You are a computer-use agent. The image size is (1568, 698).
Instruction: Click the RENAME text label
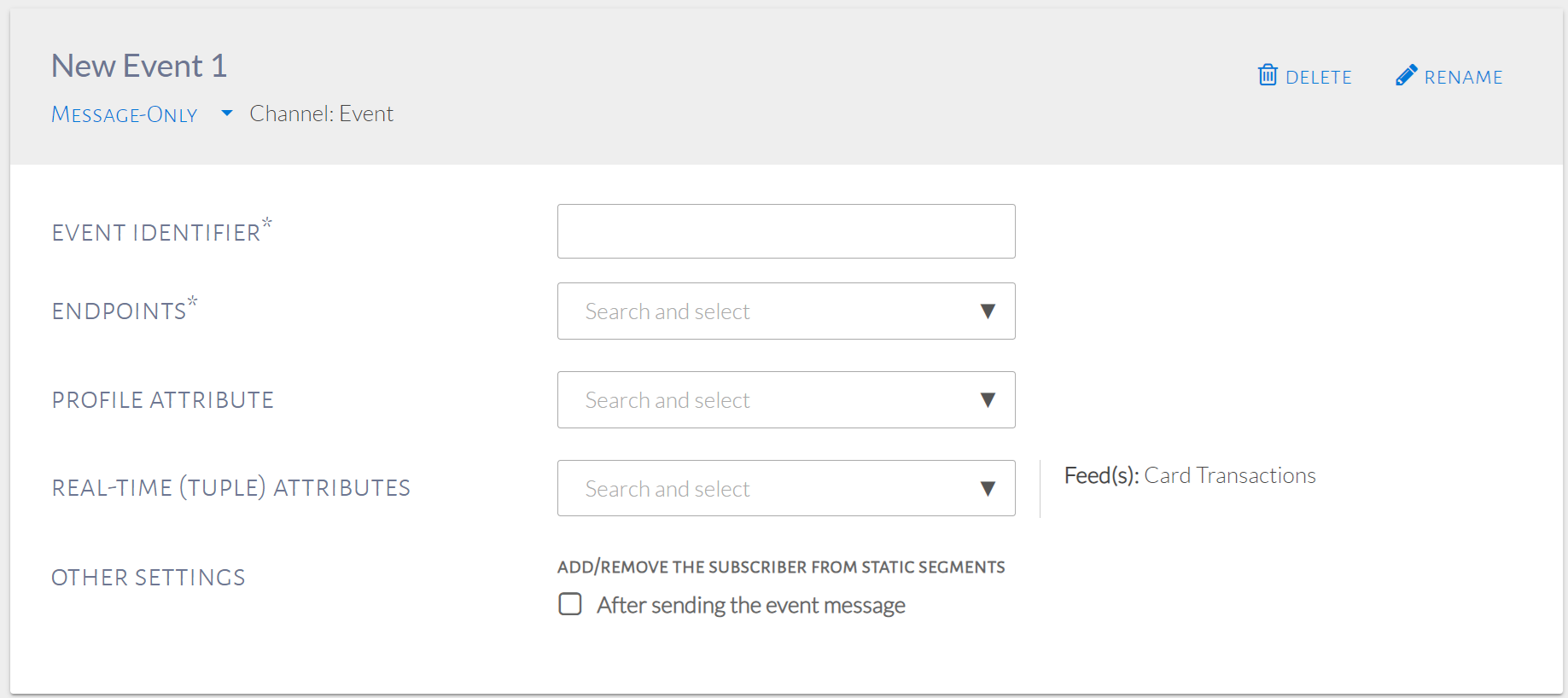click(1463, 78)
